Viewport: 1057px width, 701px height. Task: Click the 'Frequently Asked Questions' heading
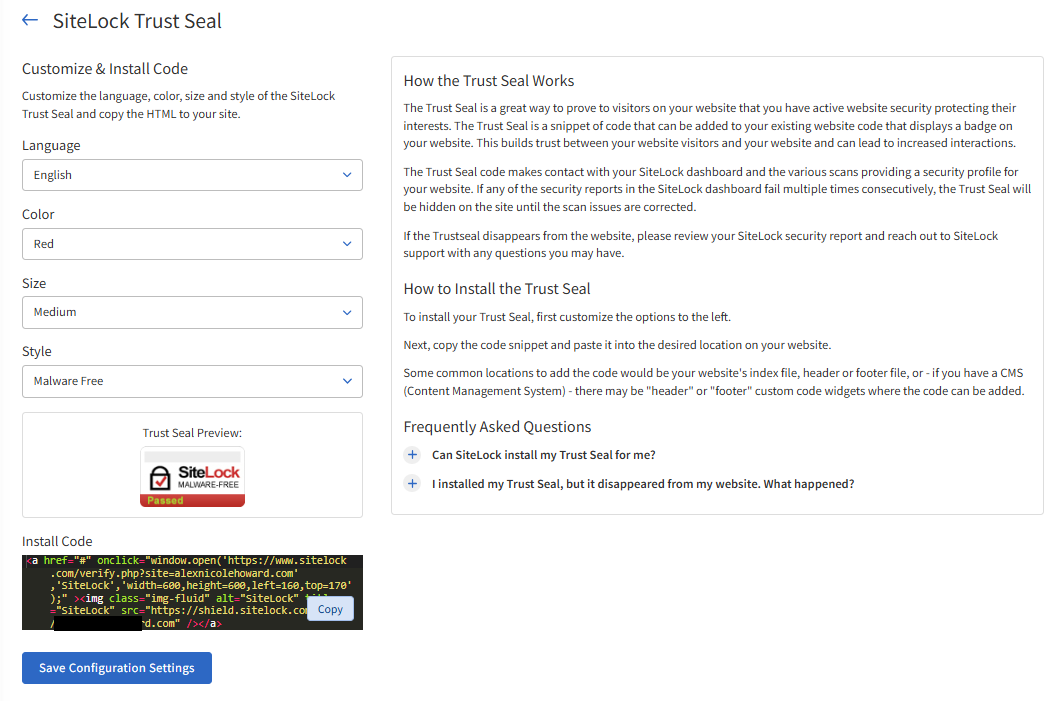point(497,427)
